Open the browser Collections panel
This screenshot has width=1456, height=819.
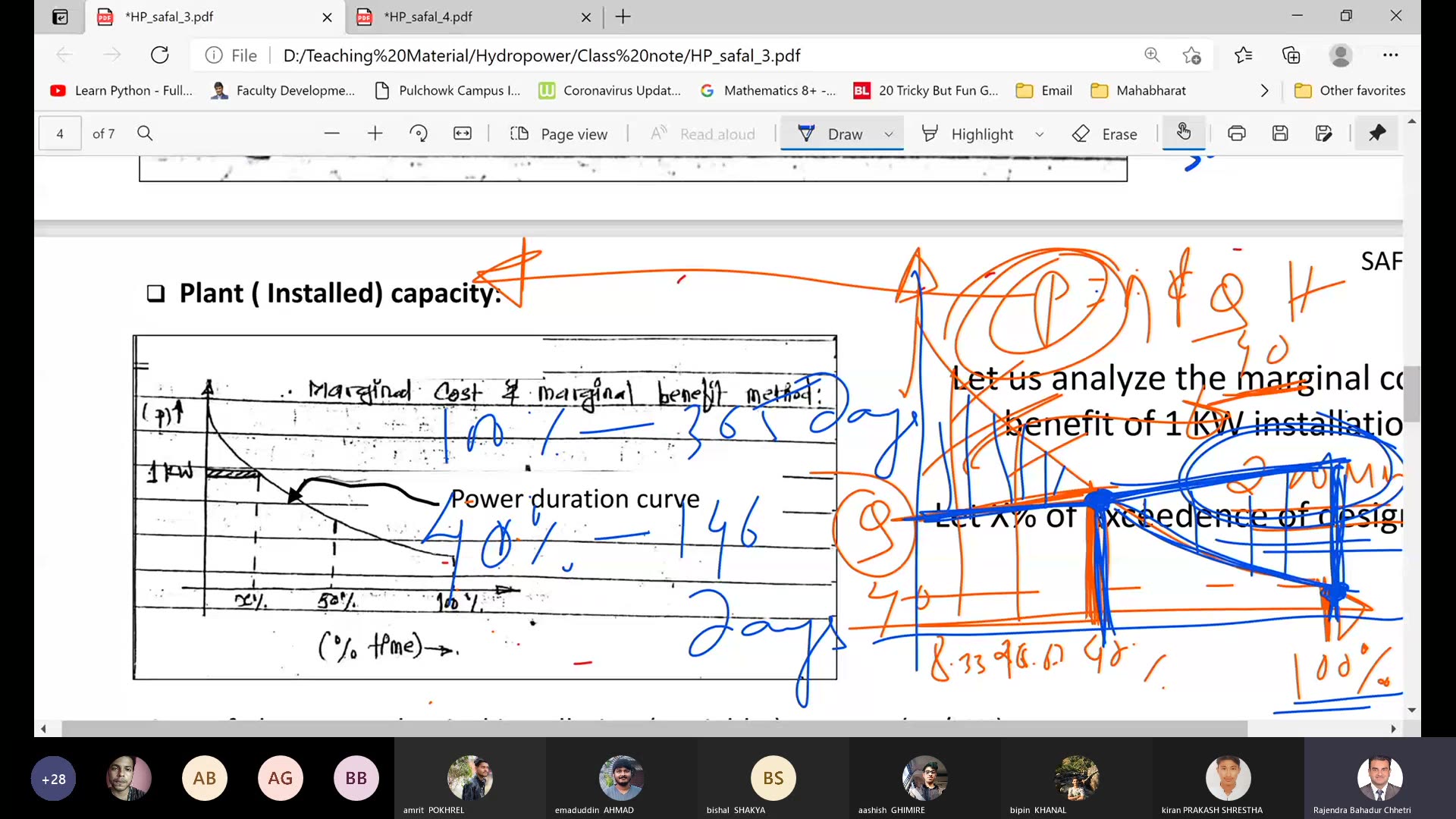click(x=1291, y=55)
